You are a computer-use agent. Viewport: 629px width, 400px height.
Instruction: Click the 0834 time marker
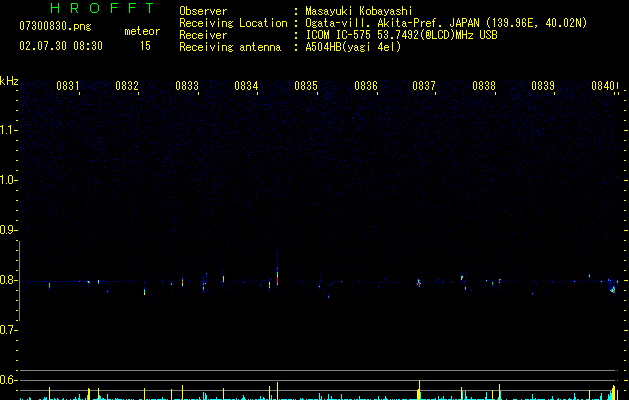[x=246, y=86]
